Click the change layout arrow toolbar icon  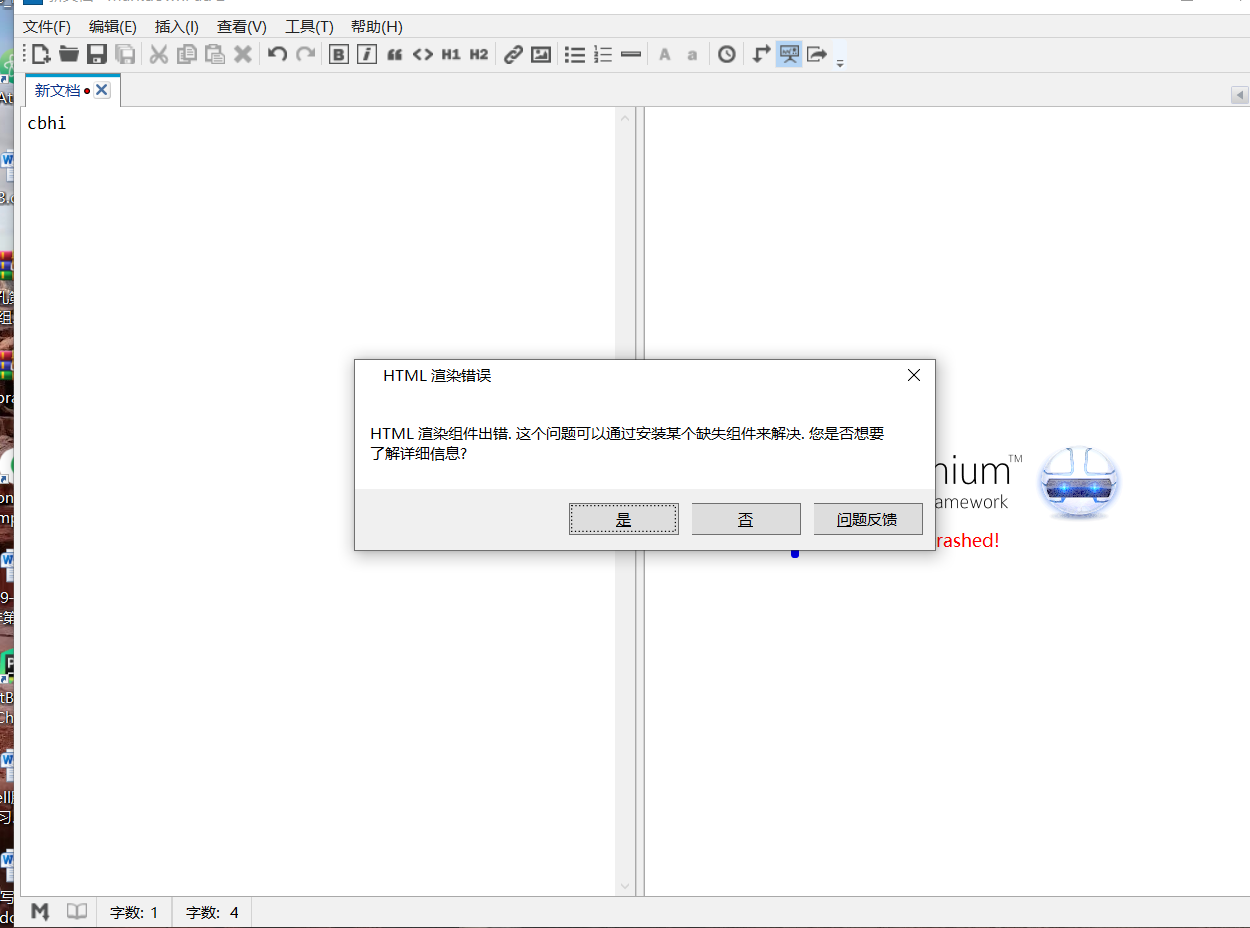point(761,54)
